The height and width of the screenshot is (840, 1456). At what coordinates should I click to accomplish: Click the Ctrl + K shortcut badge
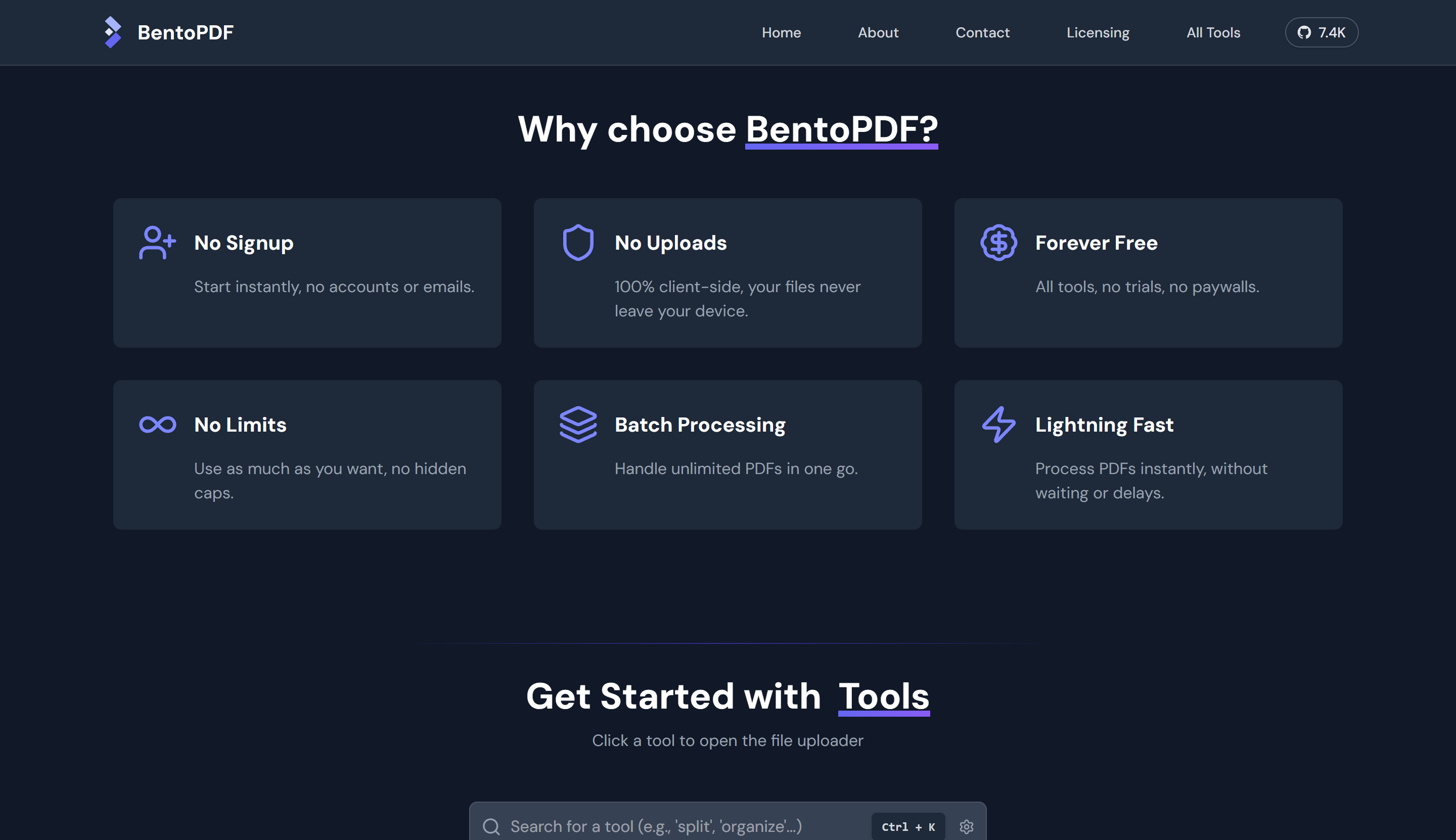pos(908,826)
